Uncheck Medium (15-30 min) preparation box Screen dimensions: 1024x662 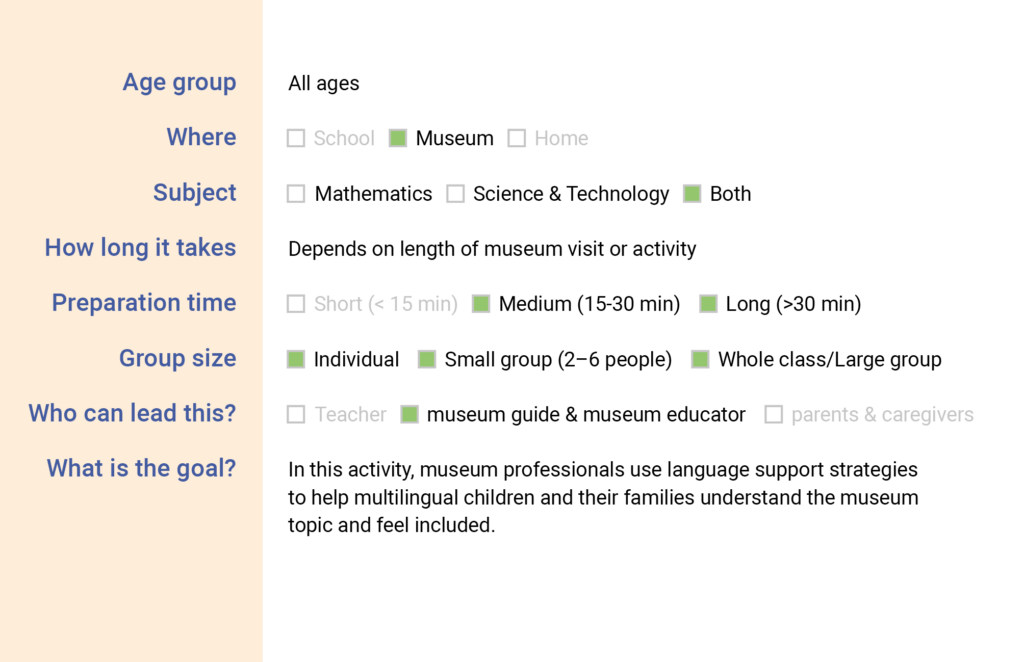pyautogui.click(x=481, y=304)
